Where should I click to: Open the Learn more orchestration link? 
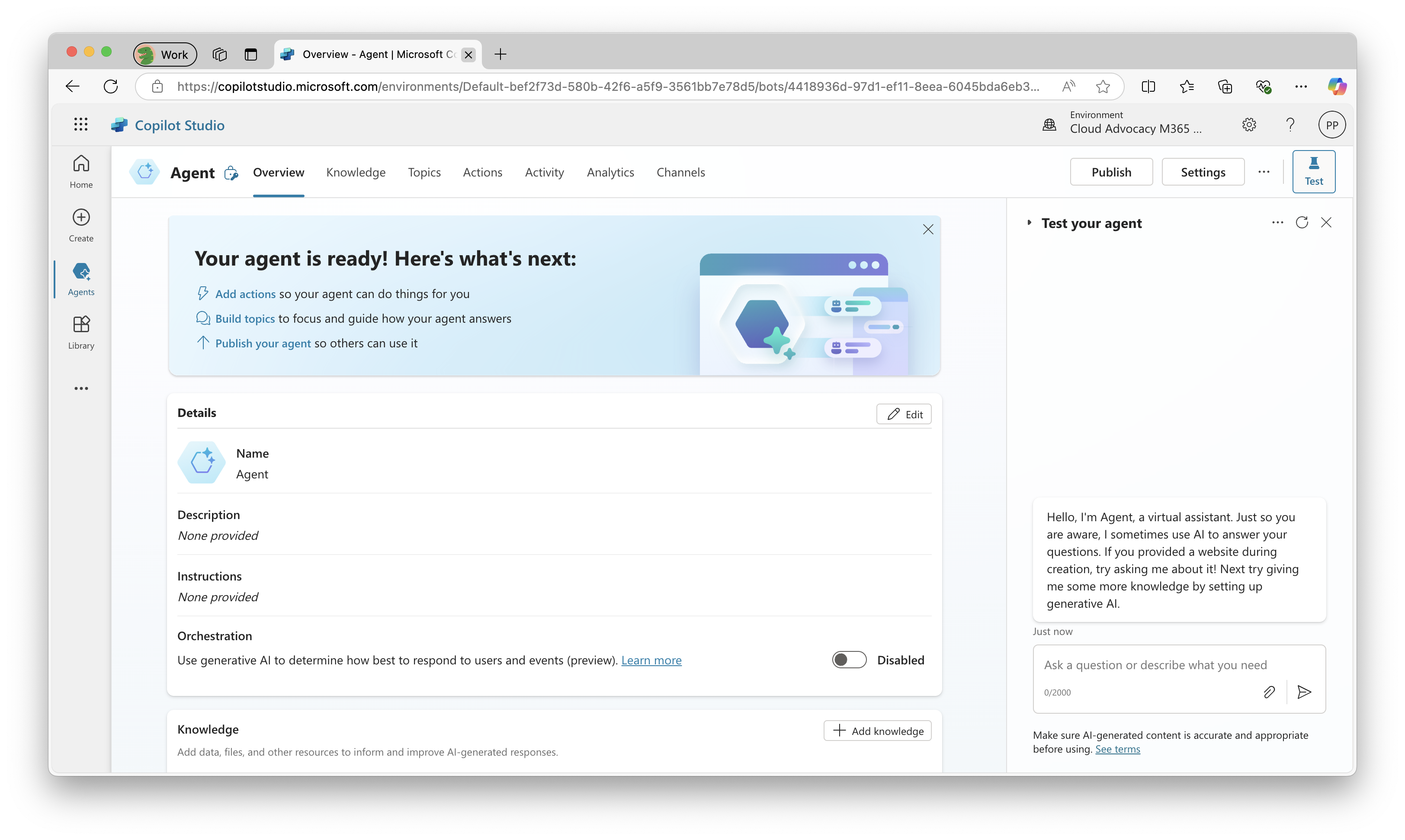click(x=651, y=660)
